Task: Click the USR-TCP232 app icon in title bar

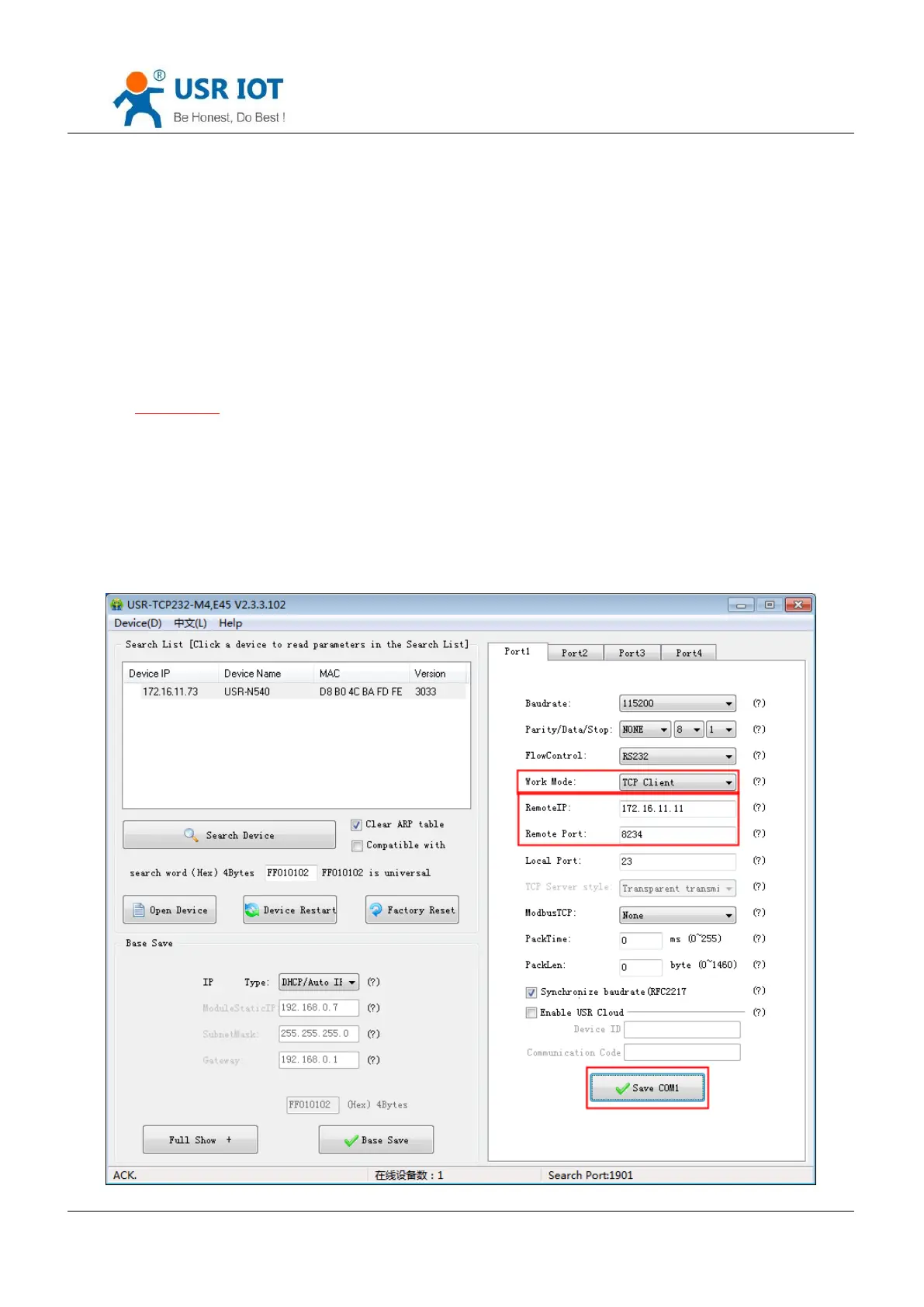Action: [117, 605]
